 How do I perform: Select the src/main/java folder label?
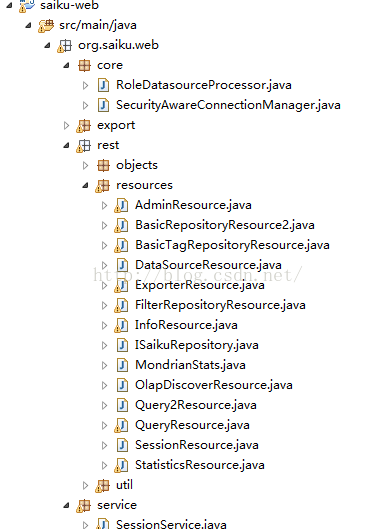(98, 25)
